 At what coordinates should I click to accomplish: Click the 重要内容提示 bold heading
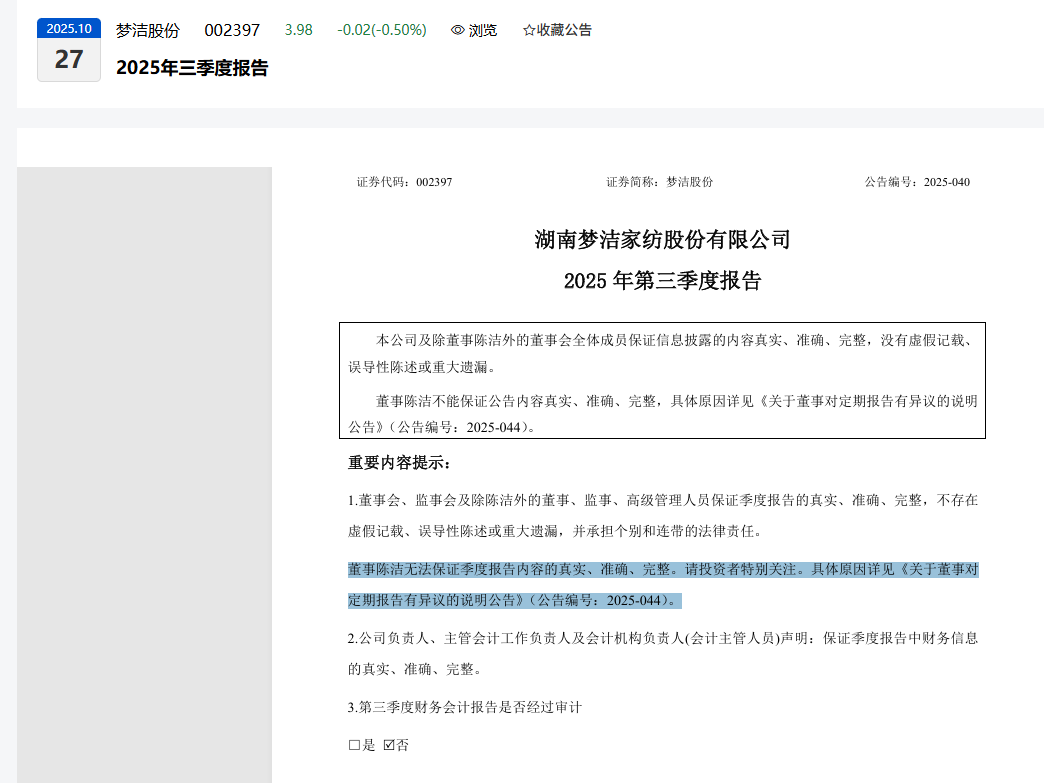pos(400,463)
